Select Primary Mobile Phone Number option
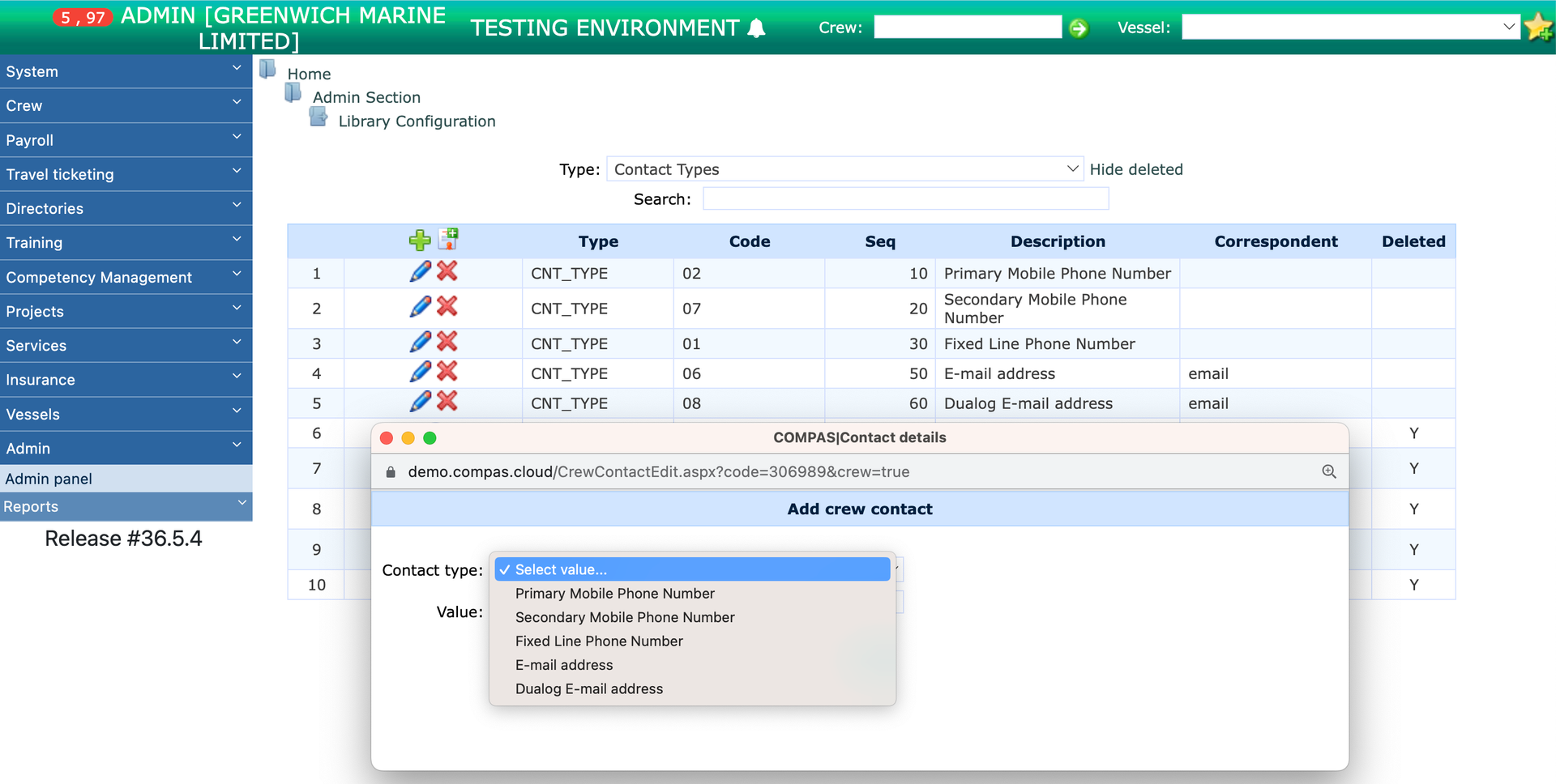The image size is (1556, 784). click(x=614, y=594)
